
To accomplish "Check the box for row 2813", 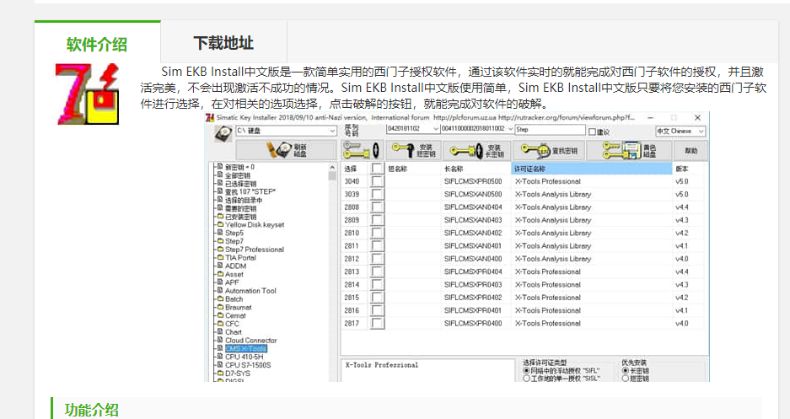I will (x=377, y=271).
